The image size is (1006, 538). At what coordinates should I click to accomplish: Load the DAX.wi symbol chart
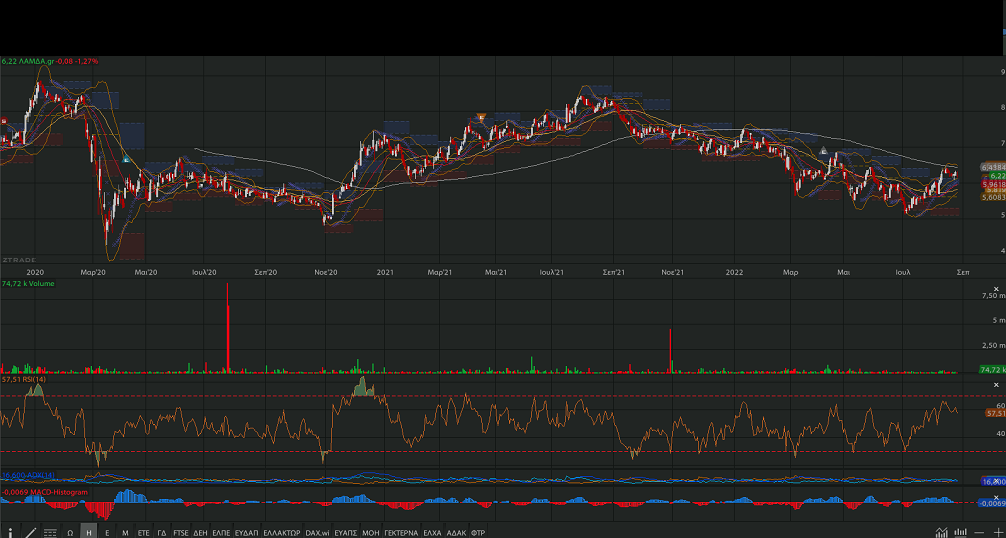coord(318,532)
